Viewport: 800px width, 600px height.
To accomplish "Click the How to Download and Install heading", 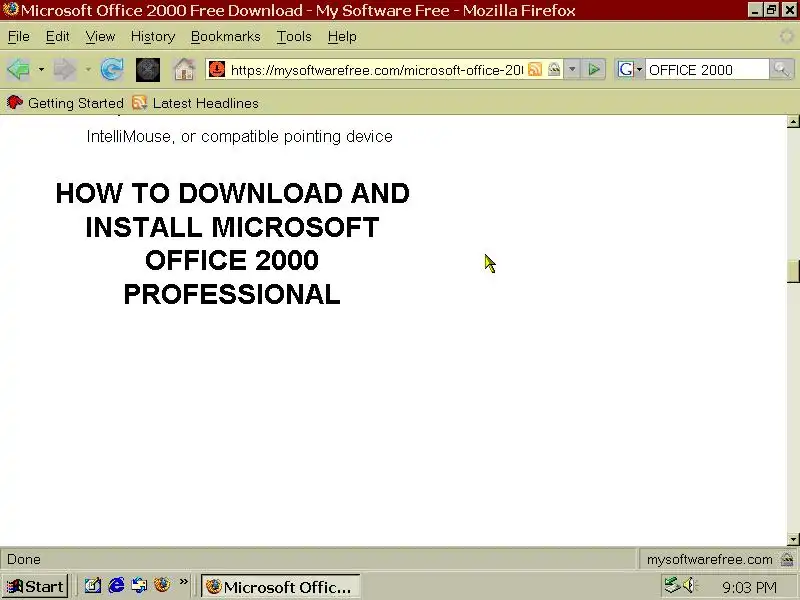I will coord(232,243).
